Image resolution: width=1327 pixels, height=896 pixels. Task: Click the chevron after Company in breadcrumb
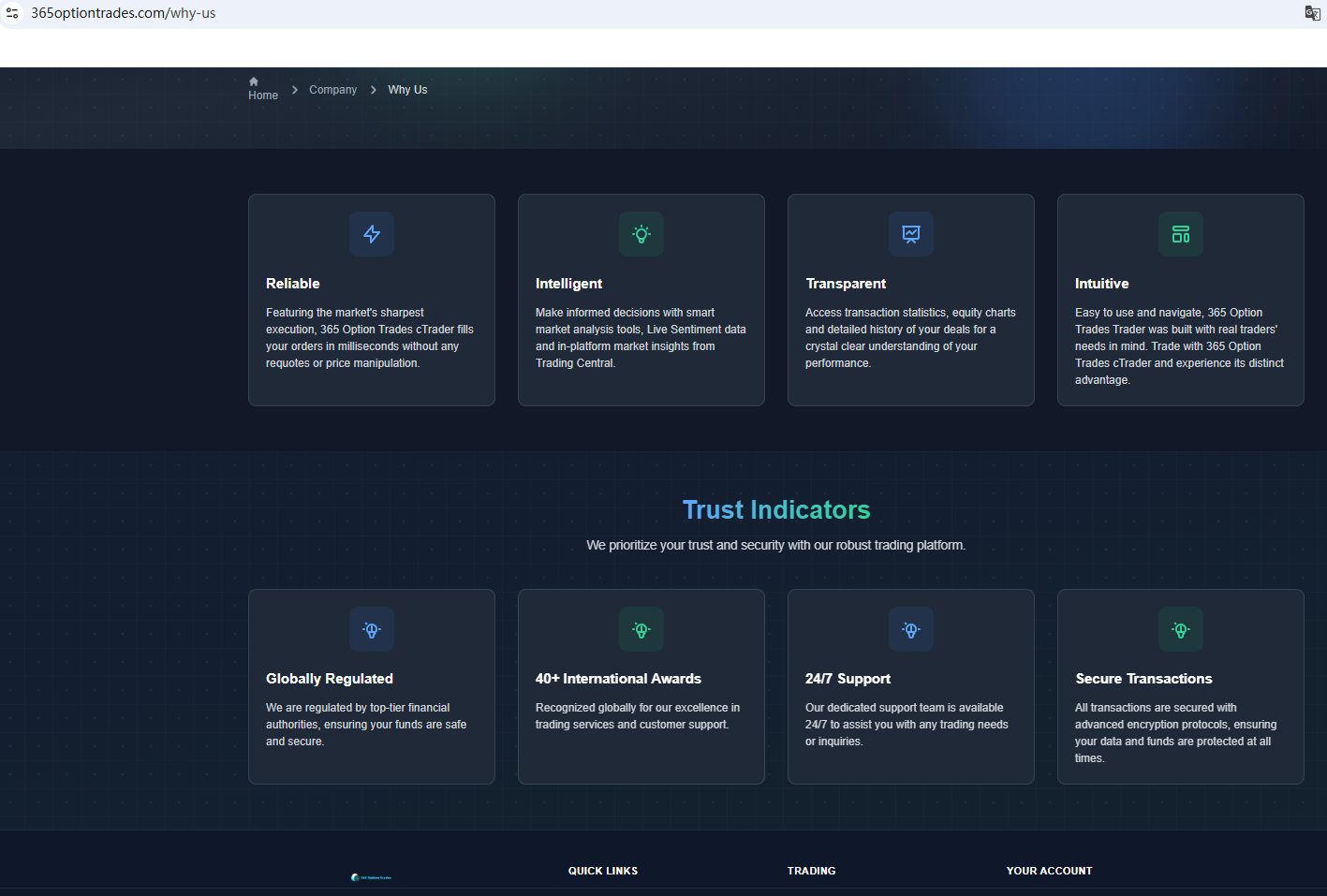tap(374, 90)
